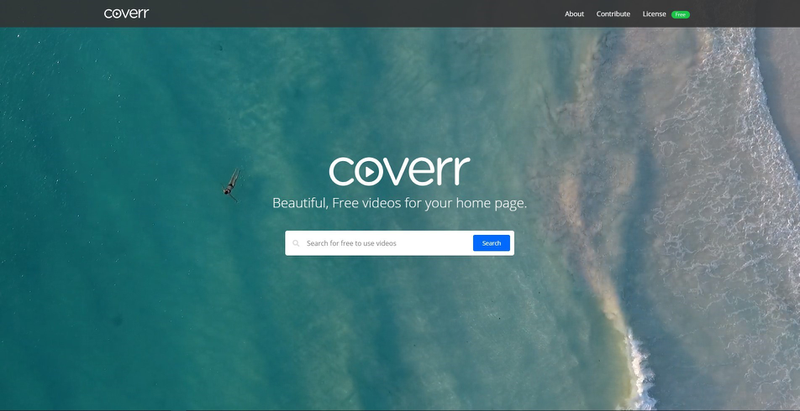Click the blue Search button
The width and height of the screenshot is (800, 411).
point(491,243)
